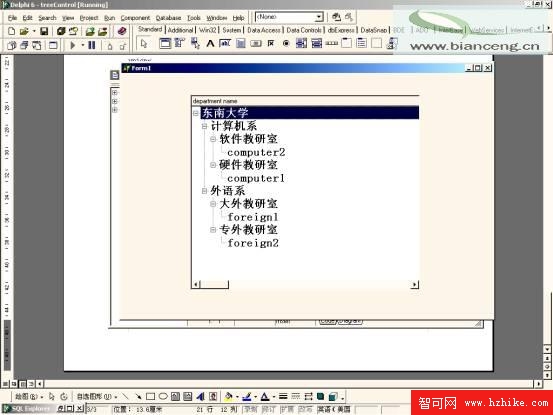
Task: Select the Memo component icon
Action: 241,43
